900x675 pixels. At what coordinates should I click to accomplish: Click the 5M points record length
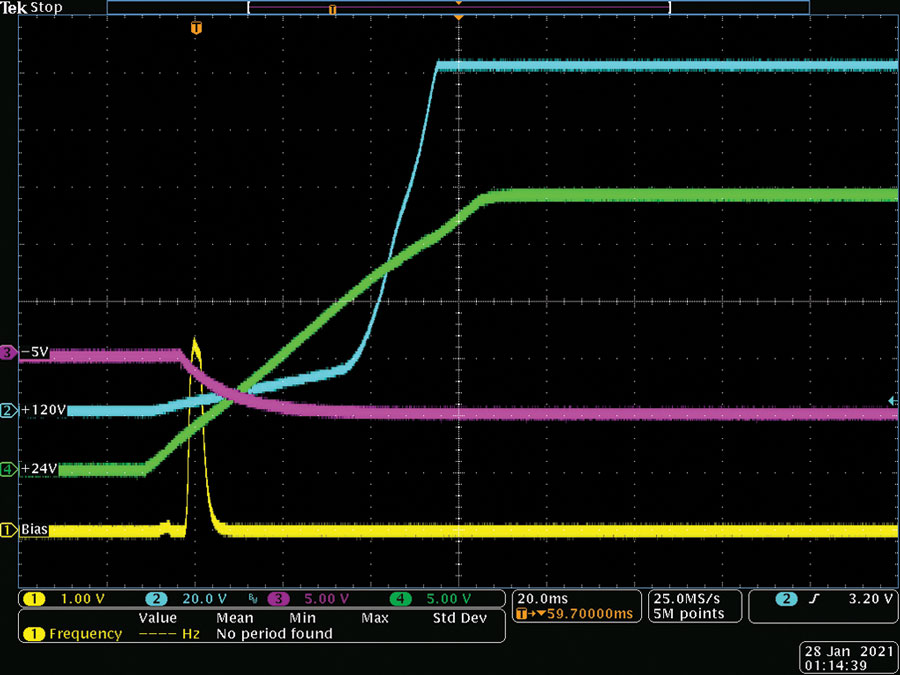tap(688, 614)
